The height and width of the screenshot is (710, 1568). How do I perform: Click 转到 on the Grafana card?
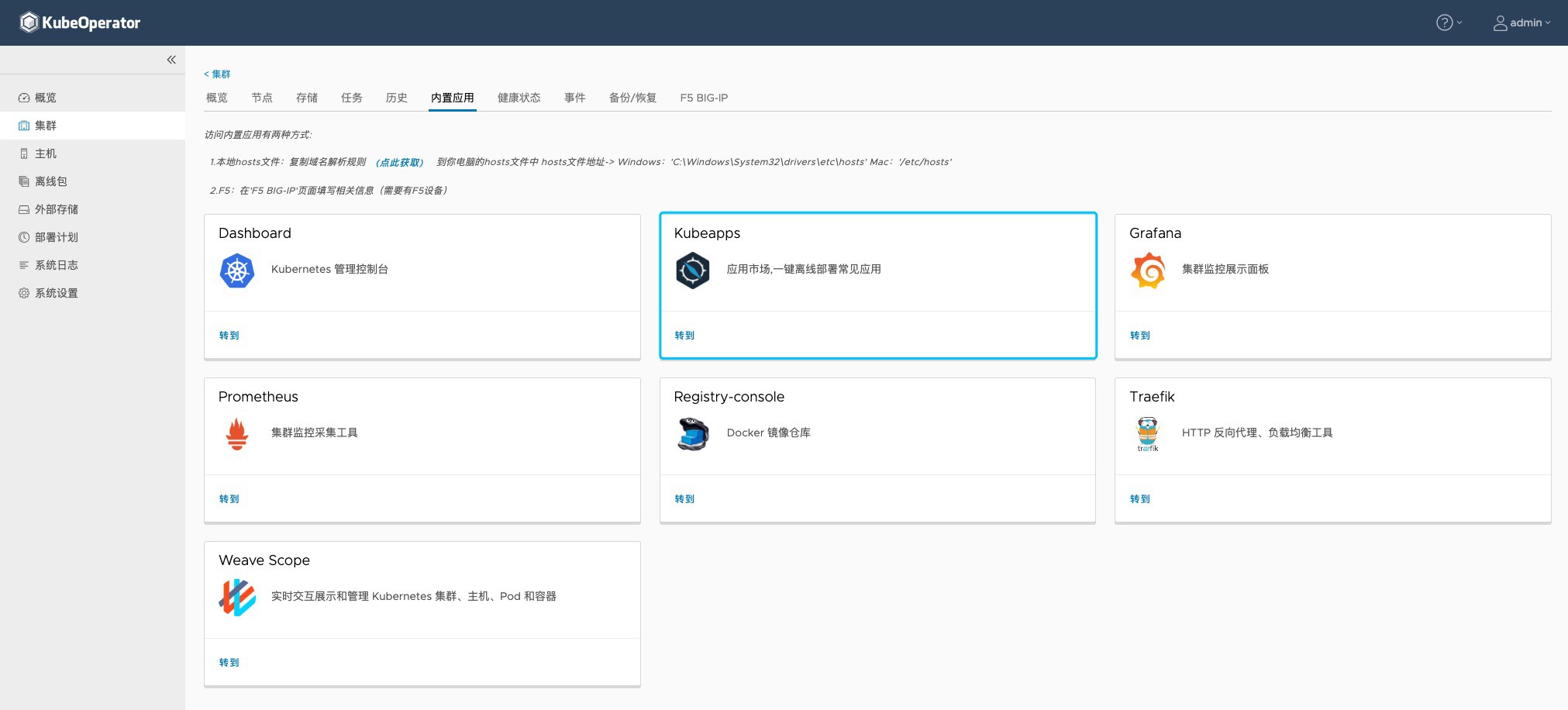pos(1140,336)
